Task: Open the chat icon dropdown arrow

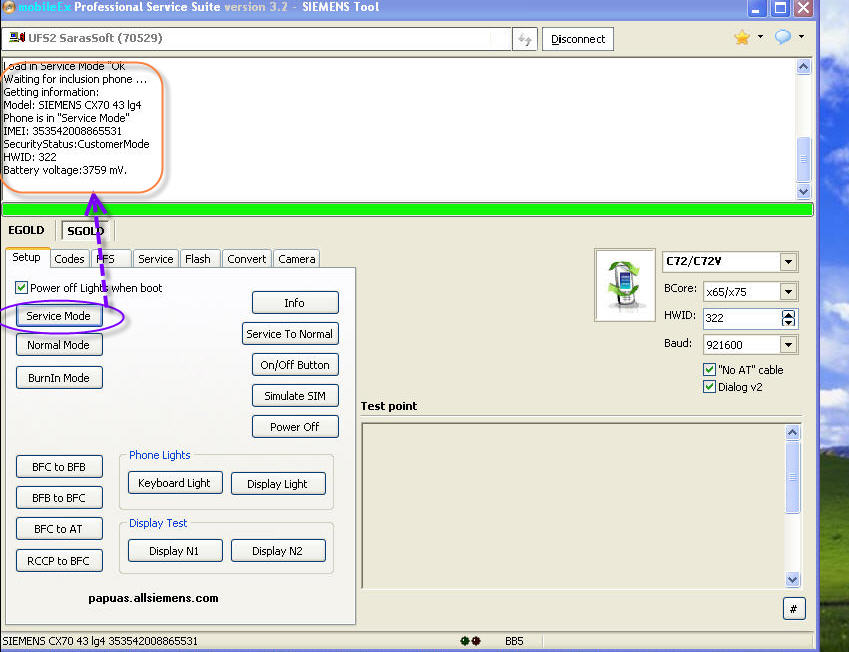Action: click(801, 37)
